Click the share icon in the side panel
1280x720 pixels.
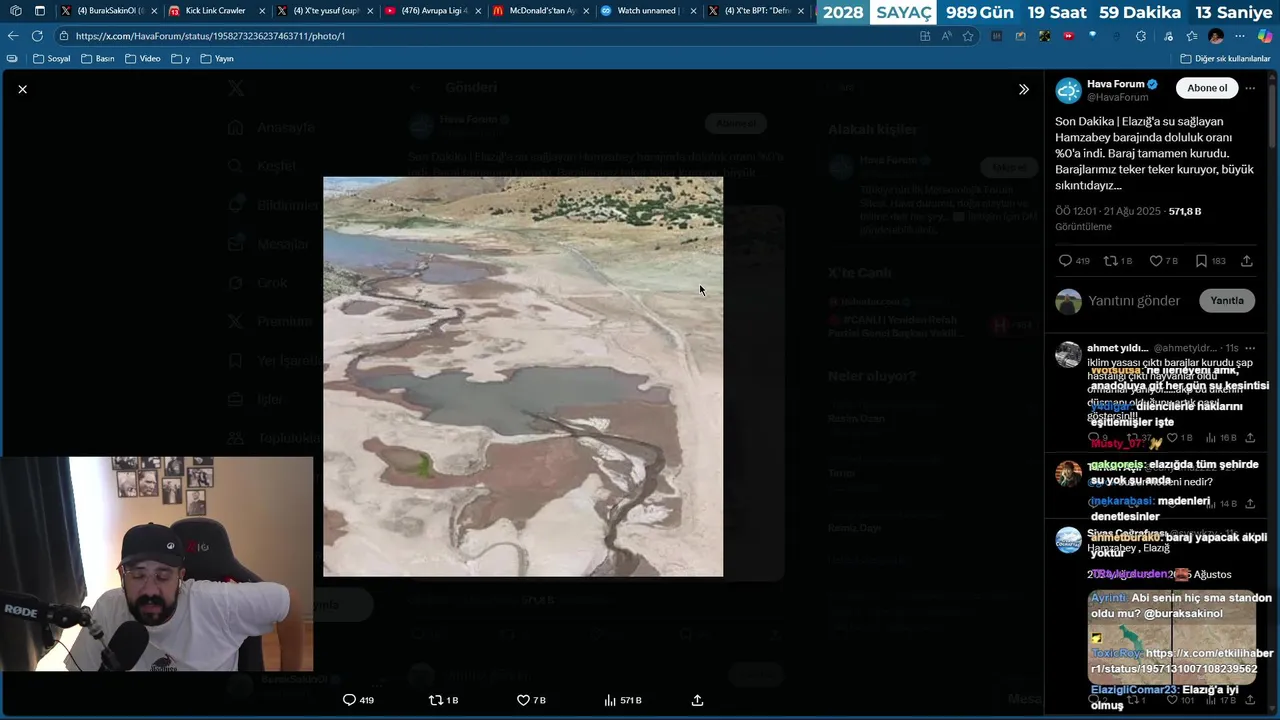[1247, 261]
